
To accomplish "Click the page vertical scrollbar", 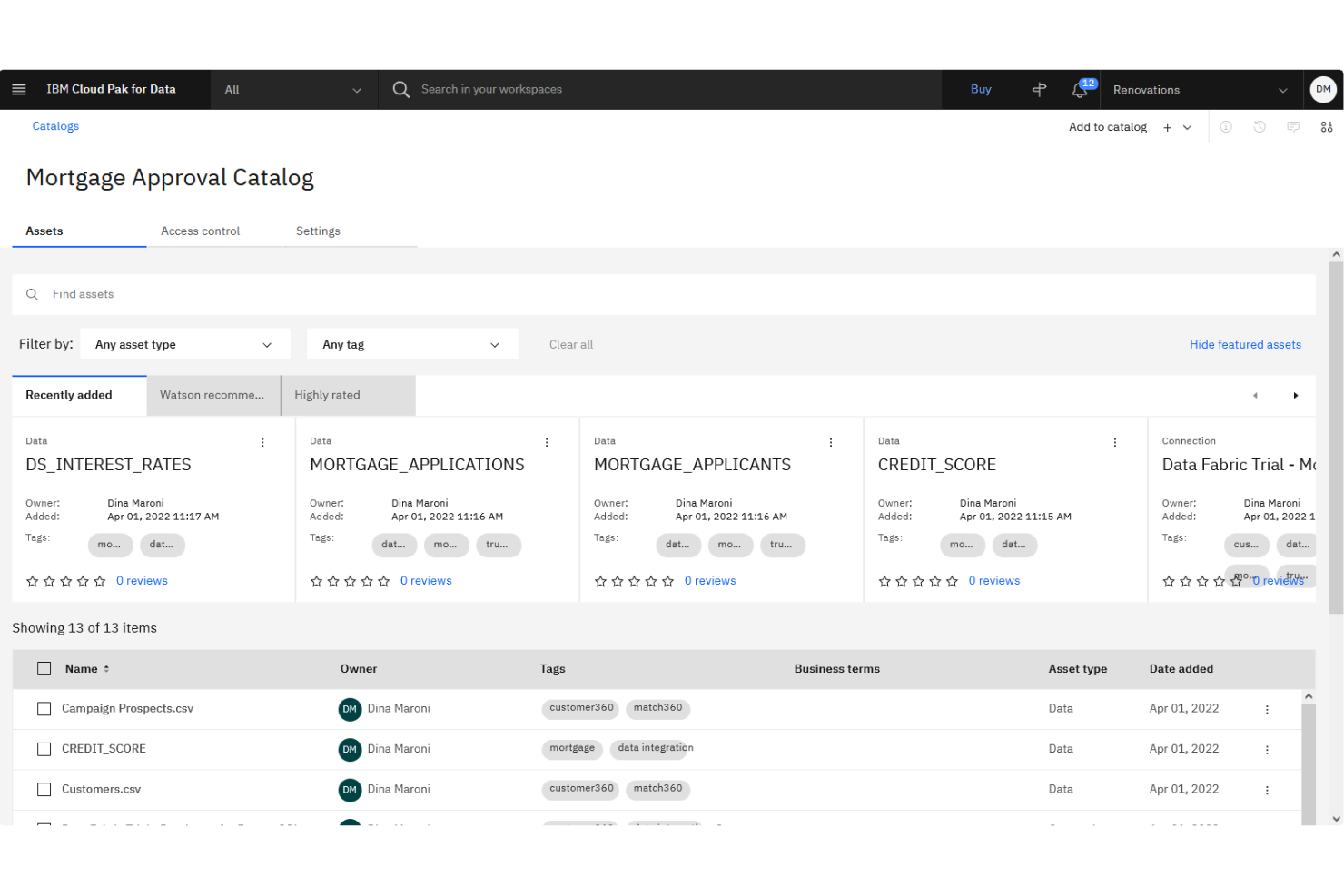I will (1336, 438).
